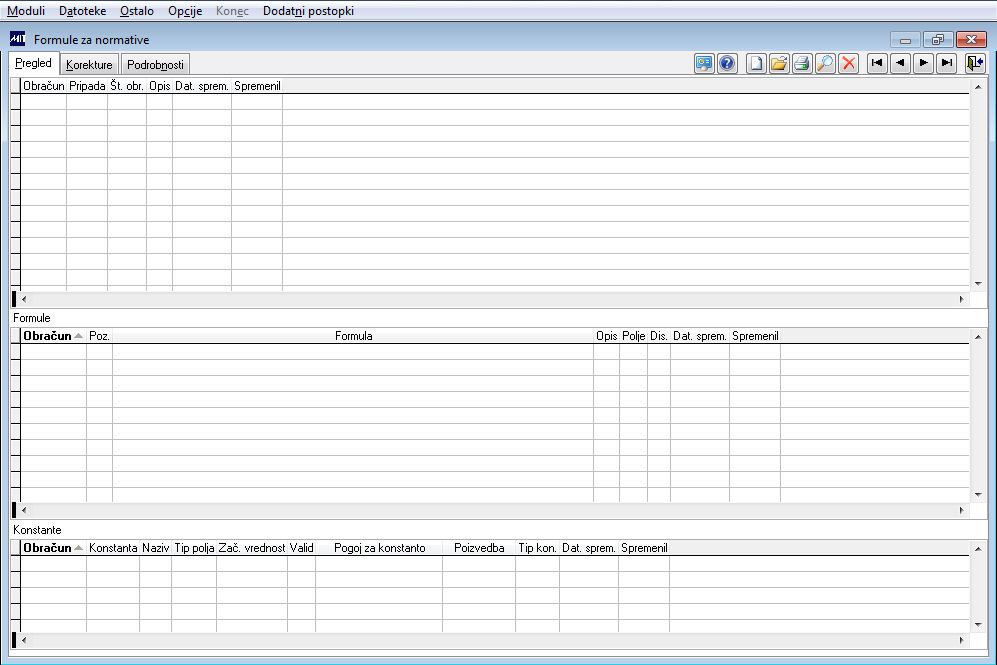Screen dimensions: 997x665
Task: Click the Naziv column header
Action: click(155, 547)
